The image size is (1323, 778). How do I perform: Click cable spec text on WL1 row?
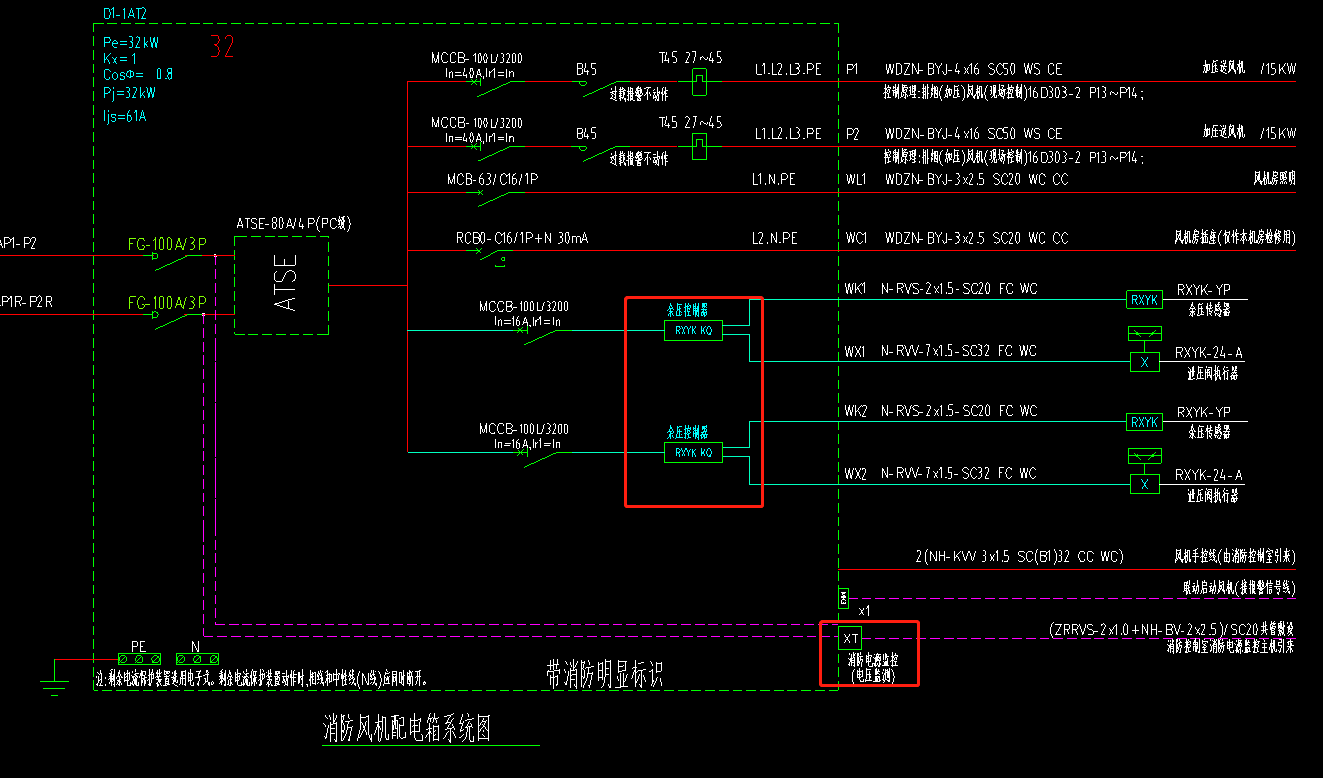(977, 179)
